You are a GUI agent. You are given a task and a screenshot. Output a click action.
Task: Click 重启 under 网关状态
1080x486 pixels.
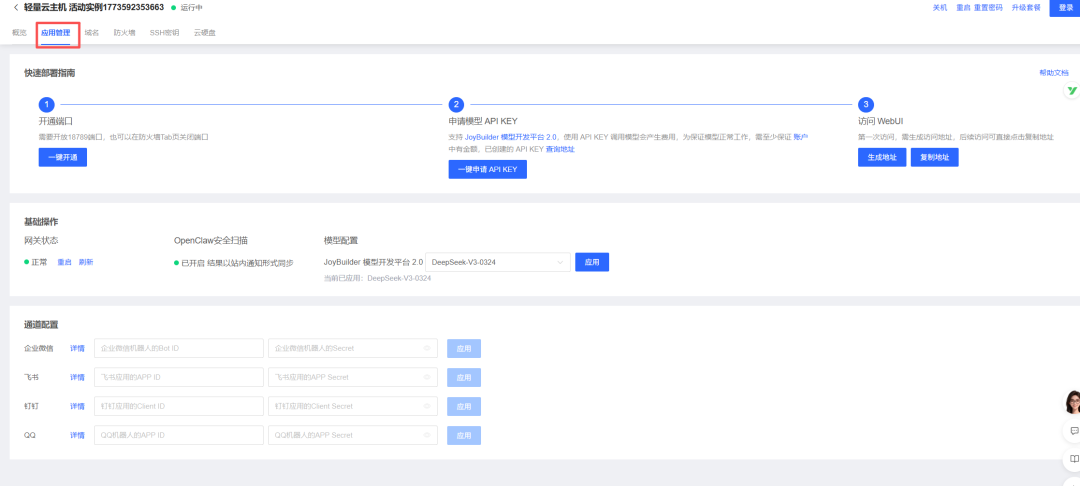tap(64, 262)
